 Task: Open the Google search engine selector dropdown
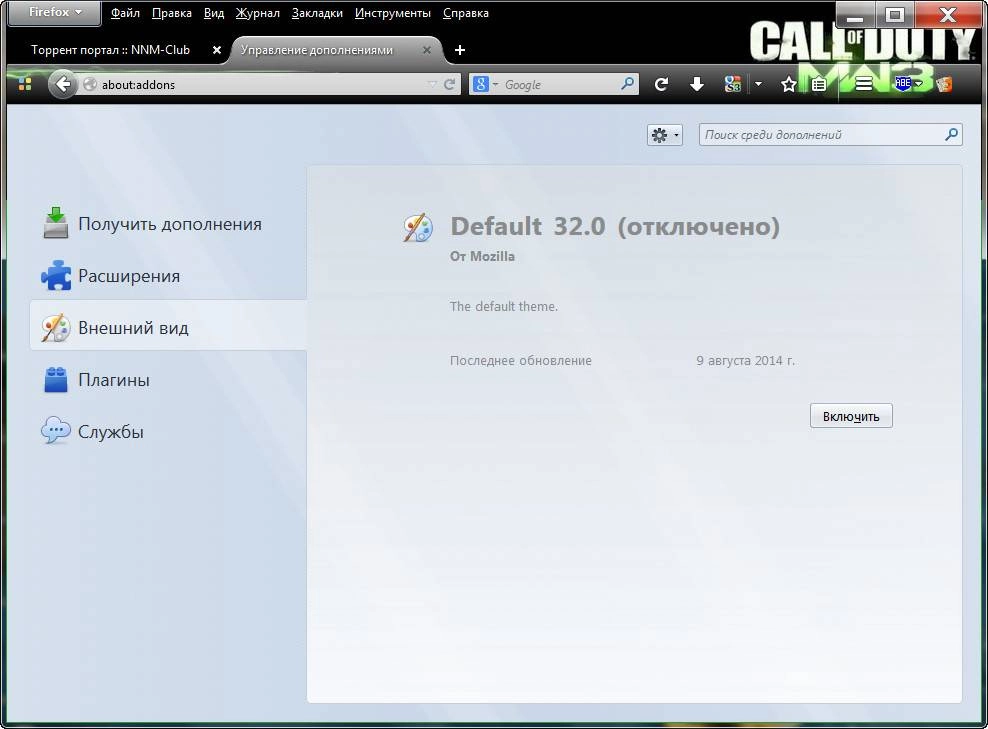[x=485, y=84]
